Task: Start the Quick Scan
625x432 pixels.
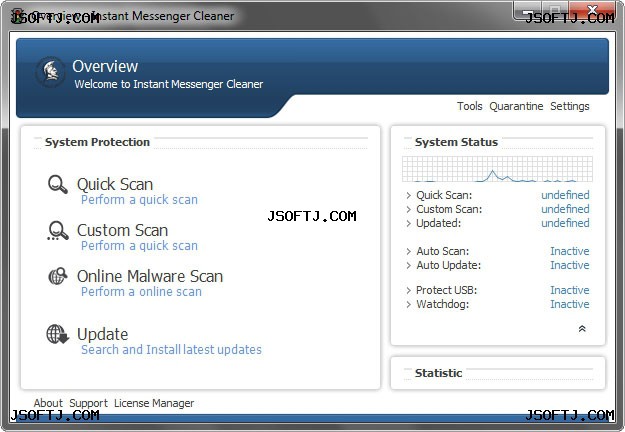Action: coord(115,184)
